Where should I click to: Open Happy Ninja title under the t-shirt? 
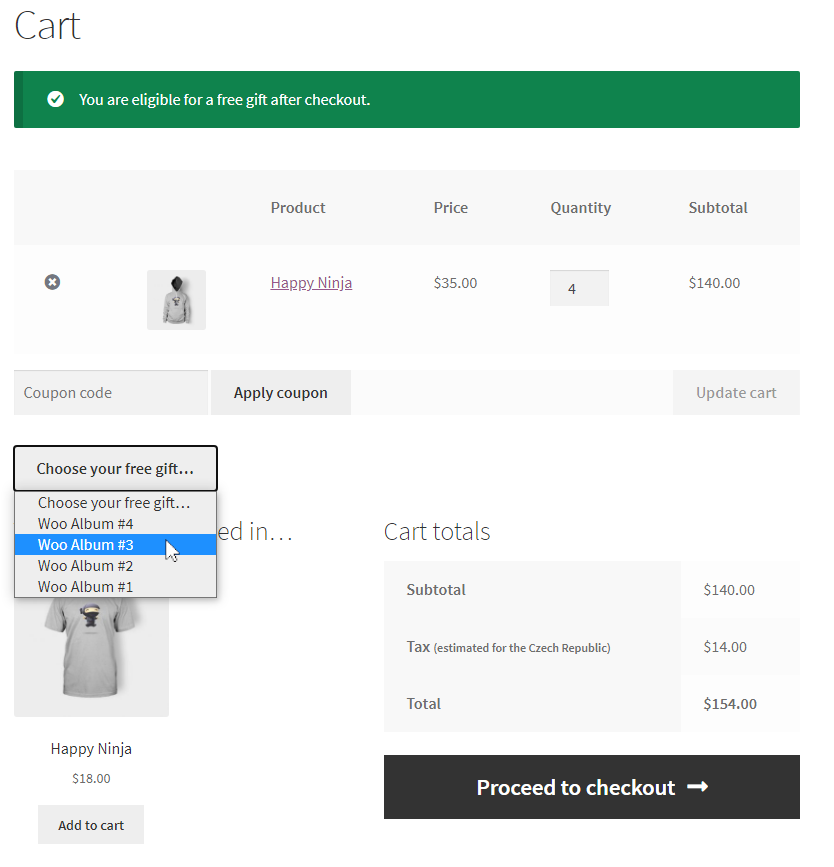91,749
